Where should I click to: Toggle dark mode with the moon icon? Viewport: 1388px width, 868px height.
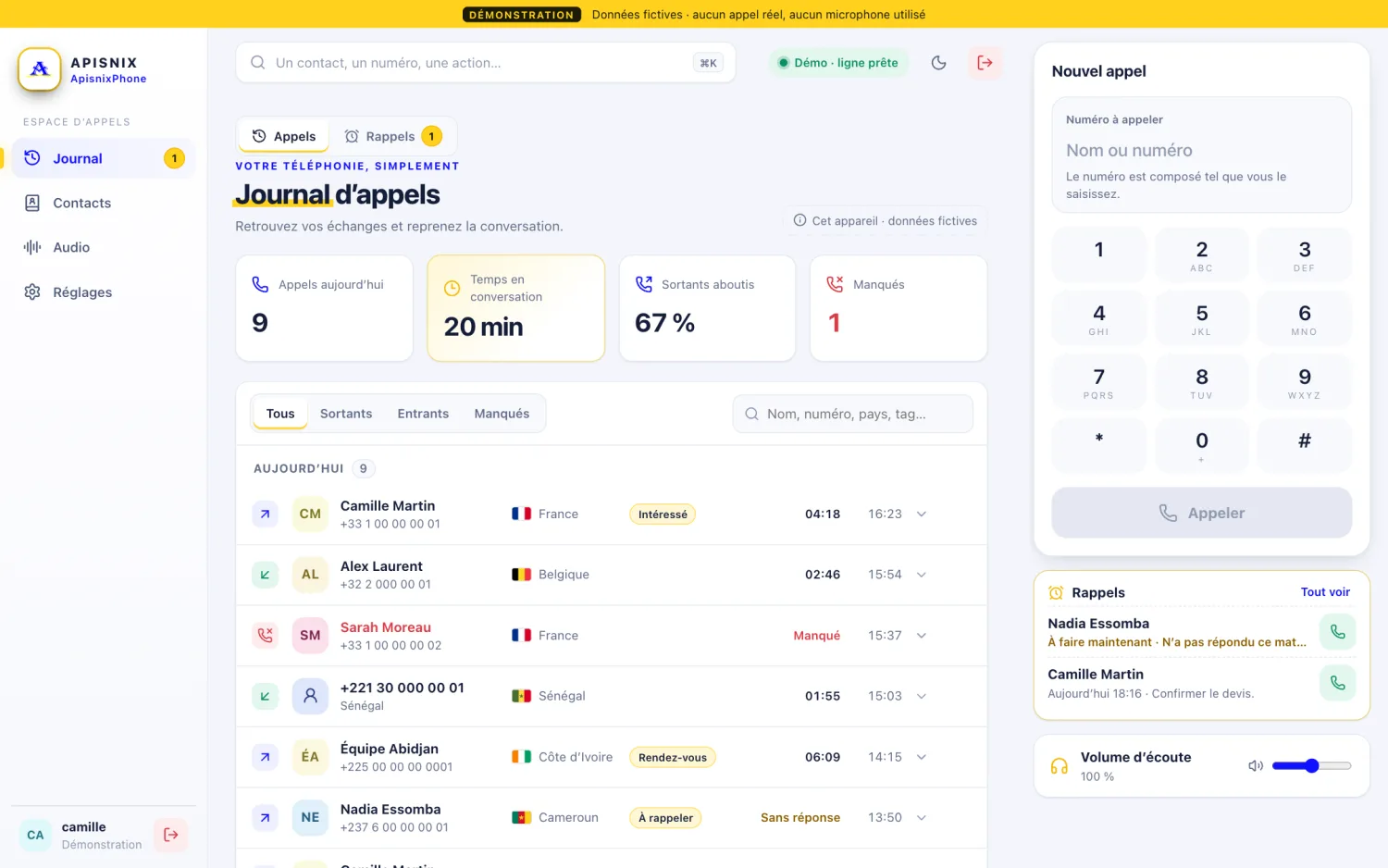(938, 63)
